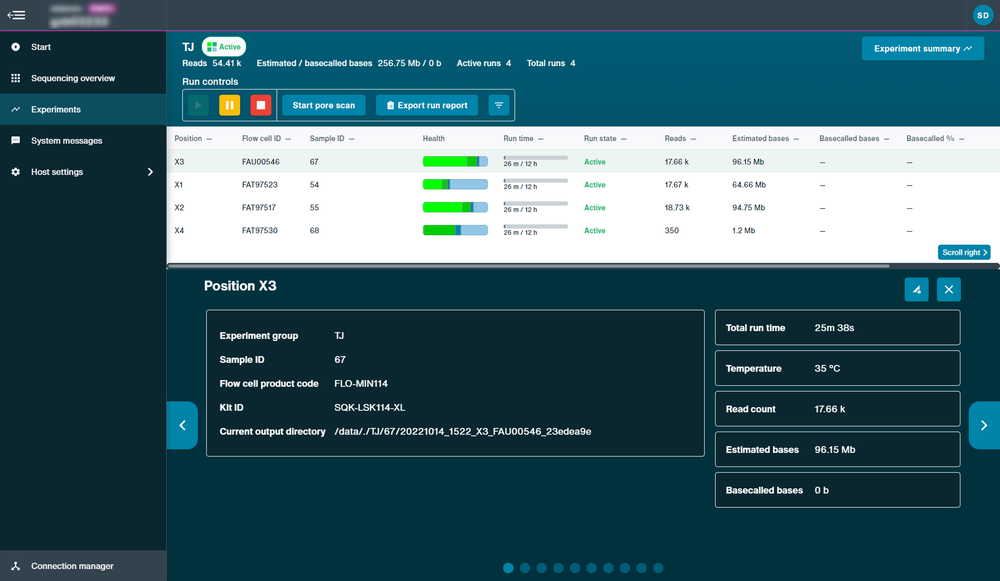Click the chart icon beside the panel close button
The image size is (1000, 581).
[916, 290]
